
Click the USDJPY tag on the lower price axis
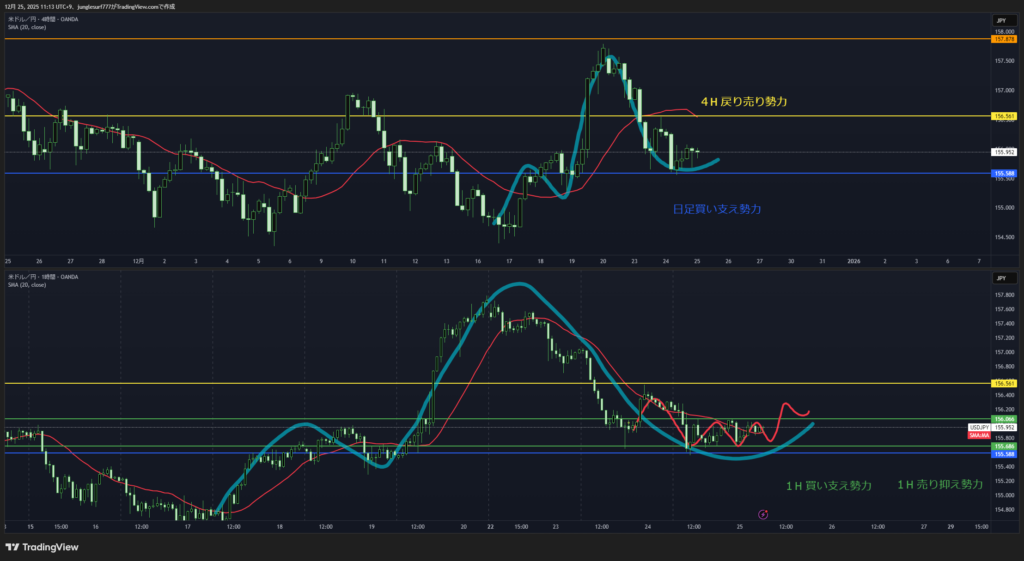click(x=979, y=427)
